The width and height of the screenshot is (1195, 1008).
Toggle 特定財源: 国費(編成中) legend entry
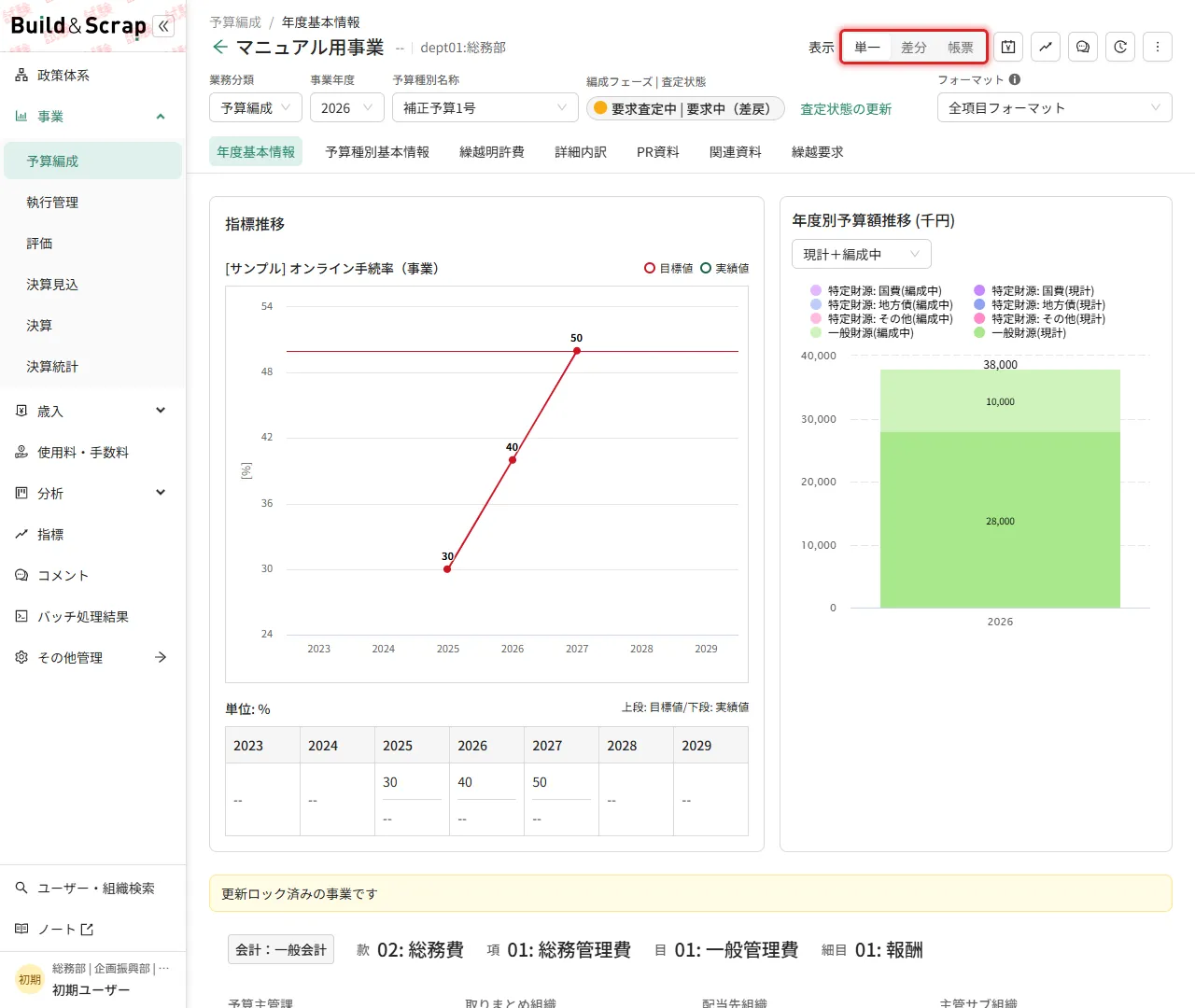click(876, 290)
